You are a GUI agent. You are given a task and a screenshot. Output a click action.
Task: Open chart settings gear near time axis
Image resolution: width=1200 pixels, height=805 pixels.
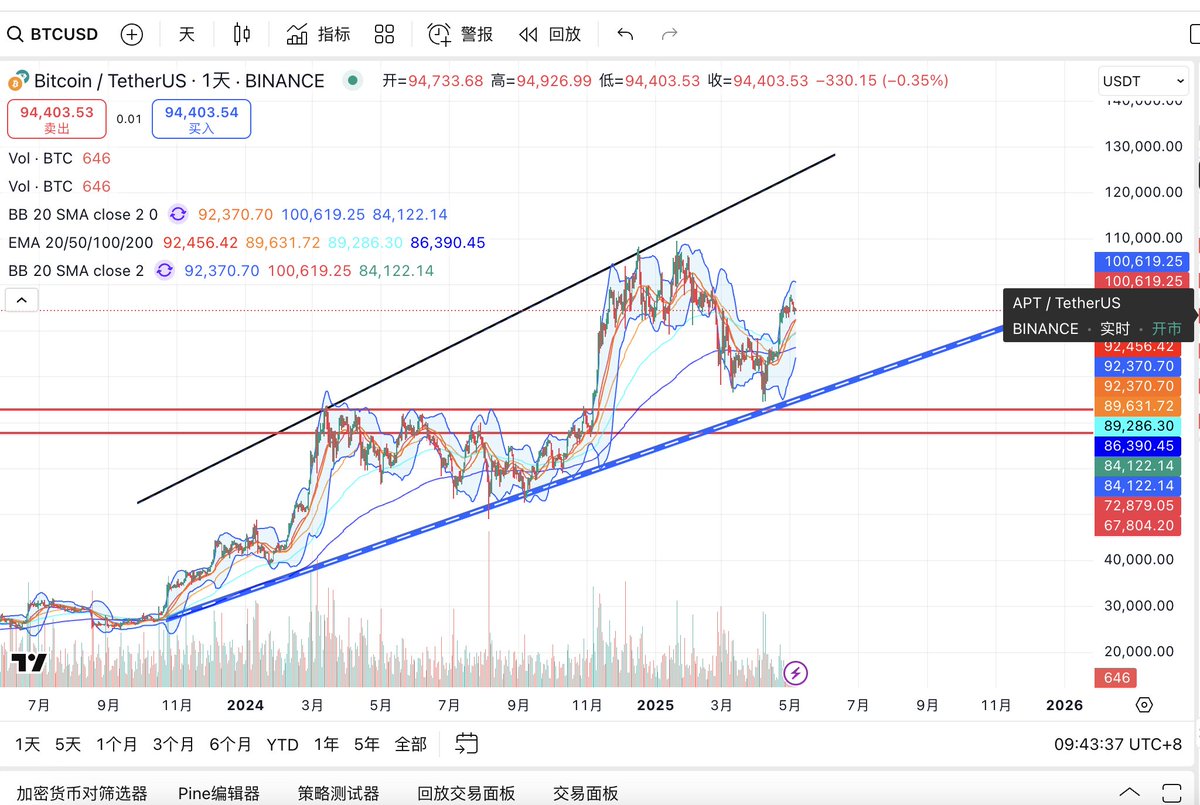1145,705
